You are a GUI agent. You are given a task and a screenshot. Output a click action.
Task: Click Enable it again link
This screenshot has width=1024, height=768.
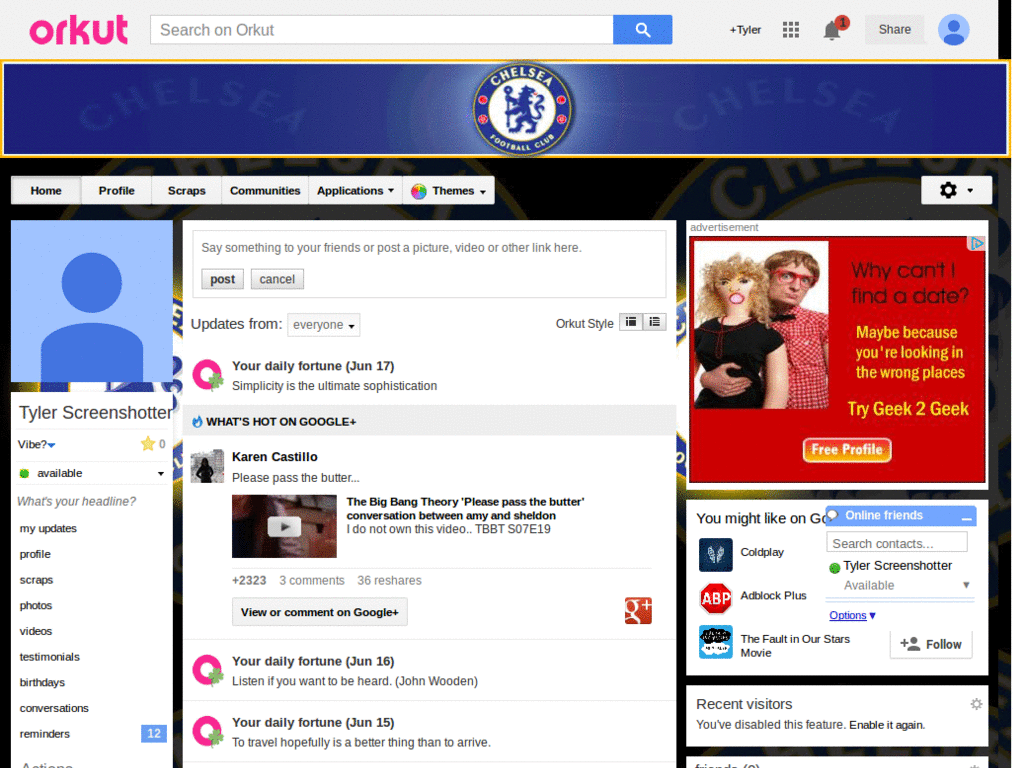coord(887,725)
